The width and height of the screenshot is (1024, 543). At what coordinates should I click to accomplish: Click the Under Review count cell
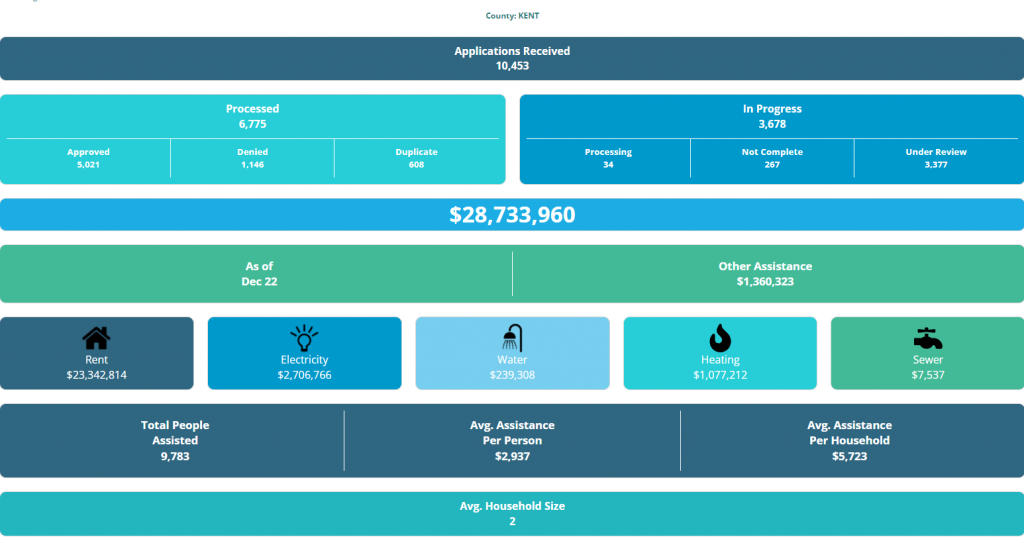[x=936, y=158]
